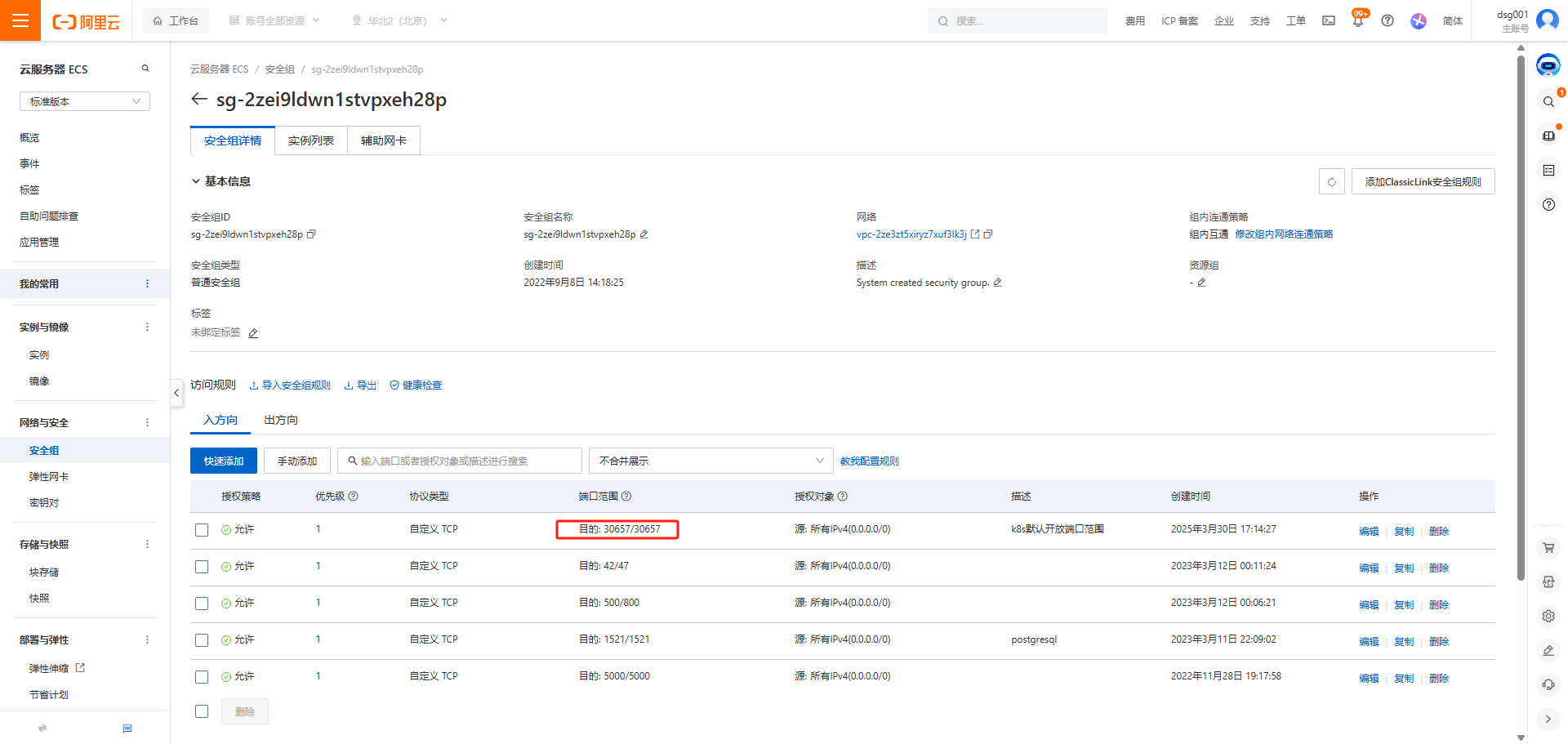Collapse the 基本信息 section
The width and height of the screenshot is (1568, 744).
tap(196, 181)
